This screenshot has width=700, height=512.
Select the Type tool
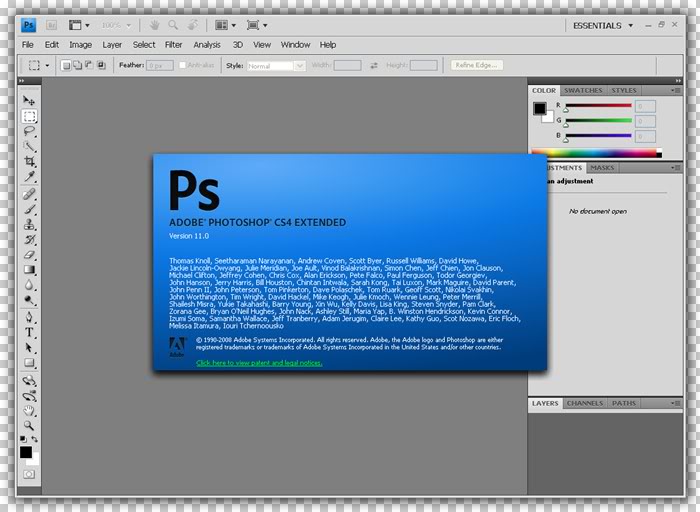(29, 333)
